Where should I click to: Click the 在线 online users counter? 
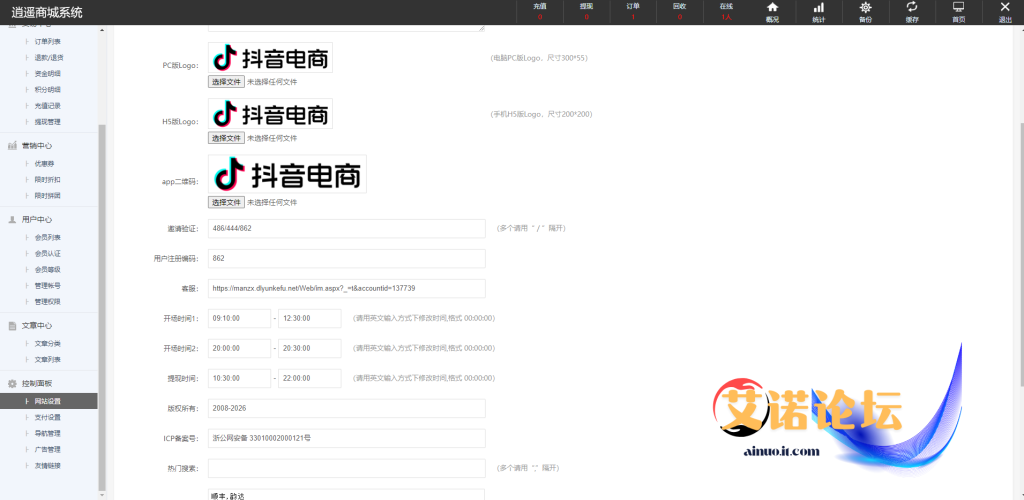point(726,11)
